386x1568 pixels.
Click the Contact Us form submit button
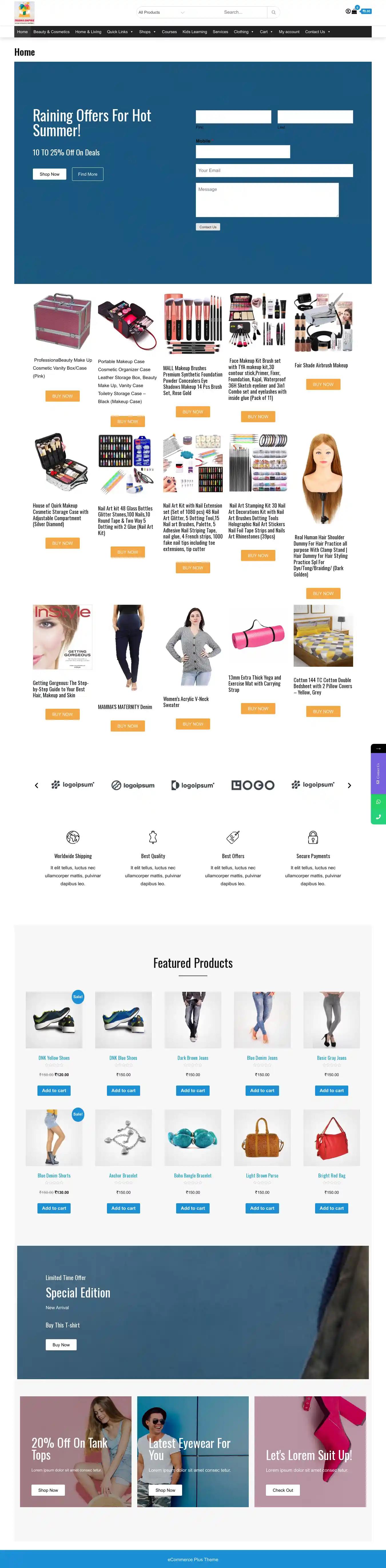coord(208,227)
